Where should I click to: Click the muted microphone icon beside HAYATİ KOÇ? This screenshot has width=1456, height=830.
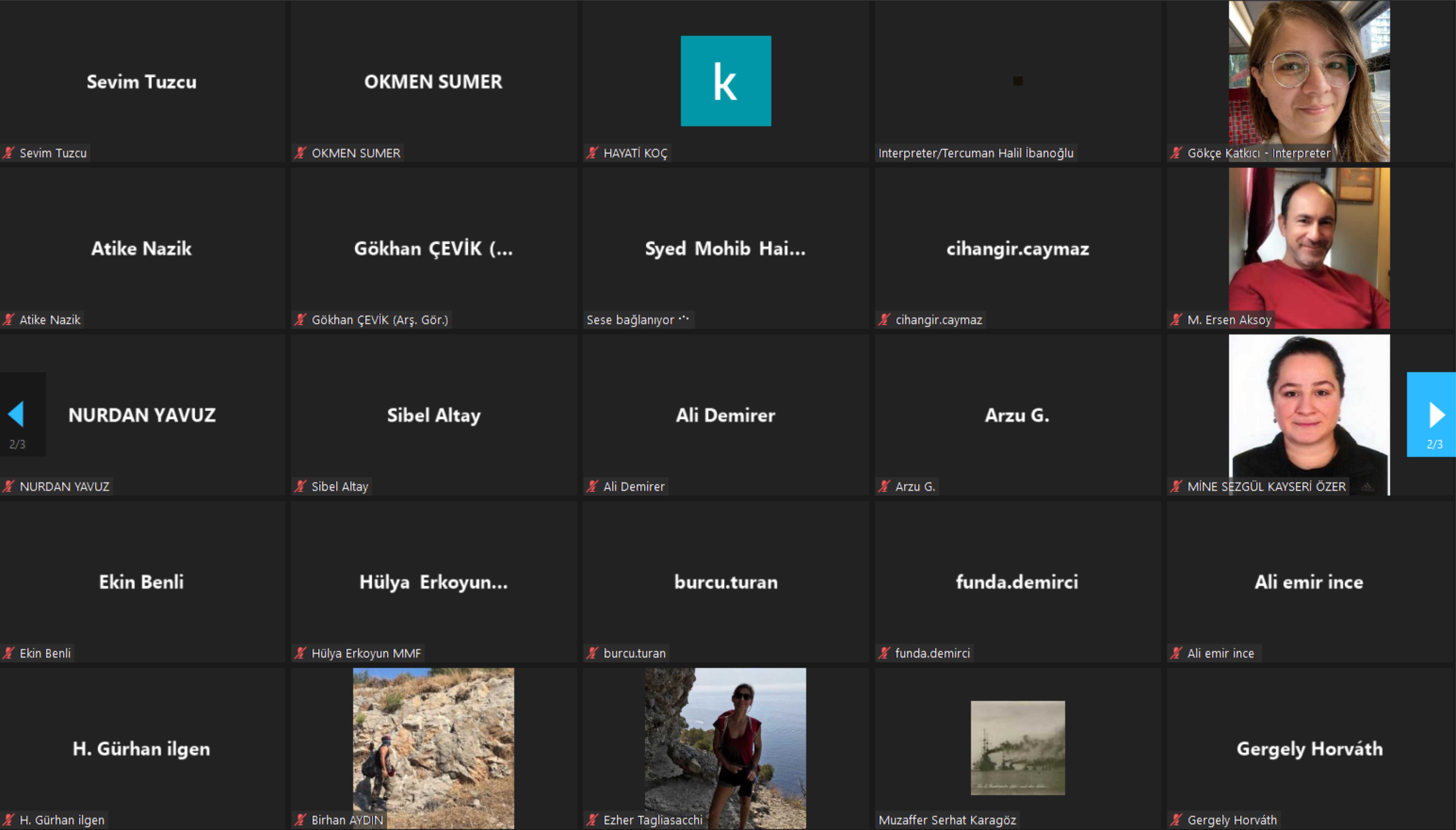pos(592,153)
